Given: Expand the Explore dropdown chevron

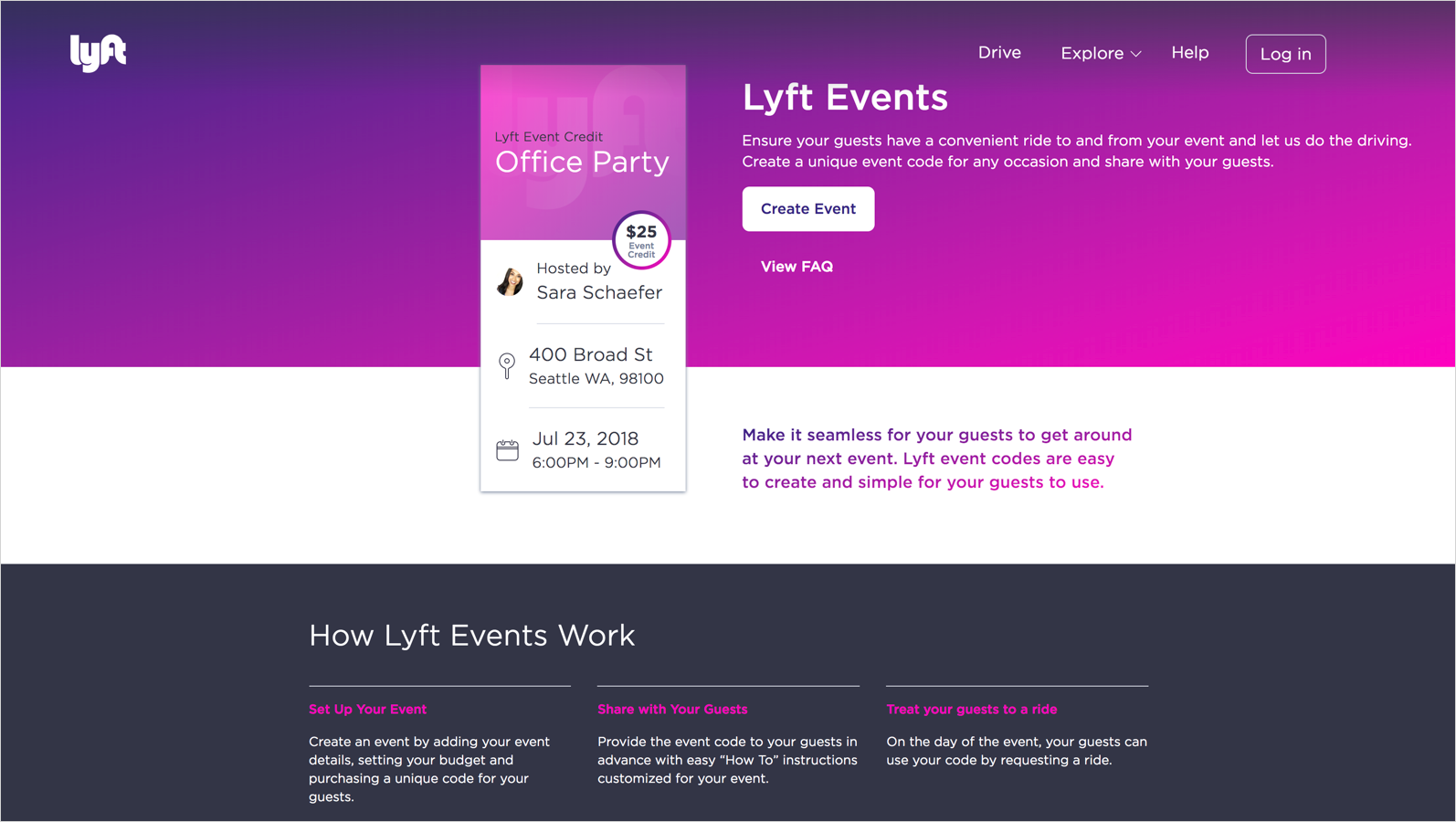Looking at the screenshot, I should click(x=1135, y=54).
